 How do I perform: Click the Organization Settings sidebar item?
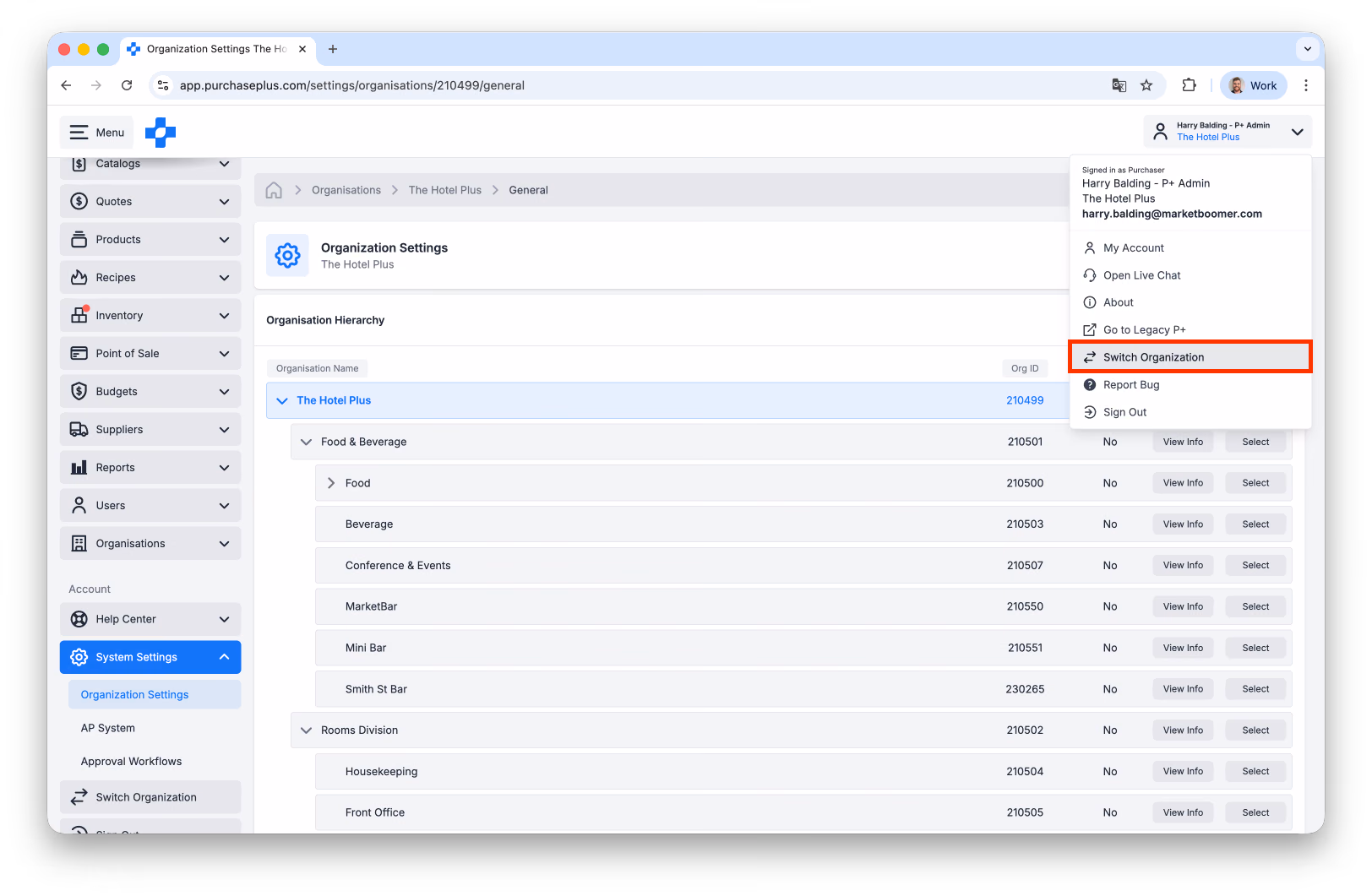(155, 695)
